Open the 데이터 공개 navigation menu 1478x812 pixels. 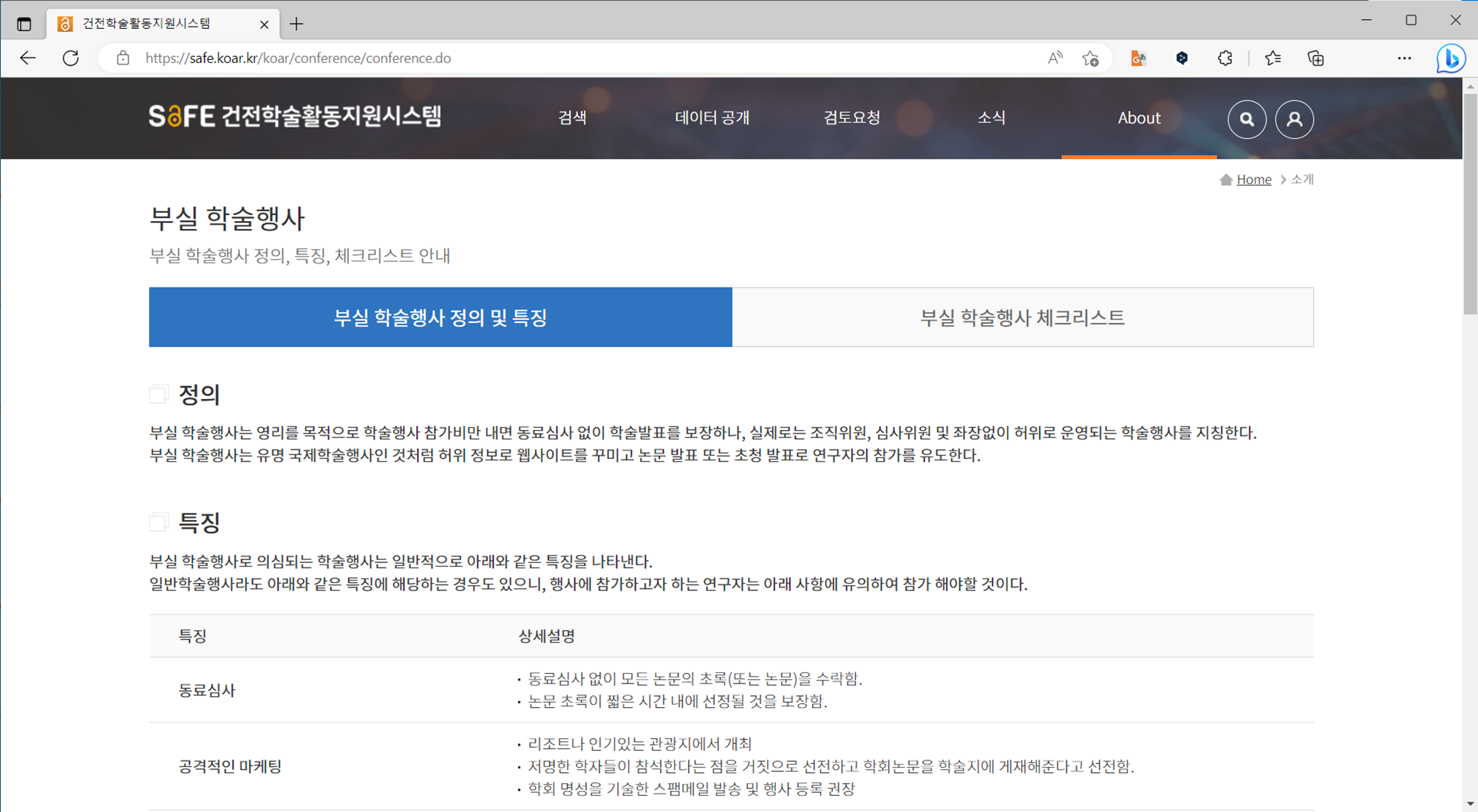pos(712,118)
